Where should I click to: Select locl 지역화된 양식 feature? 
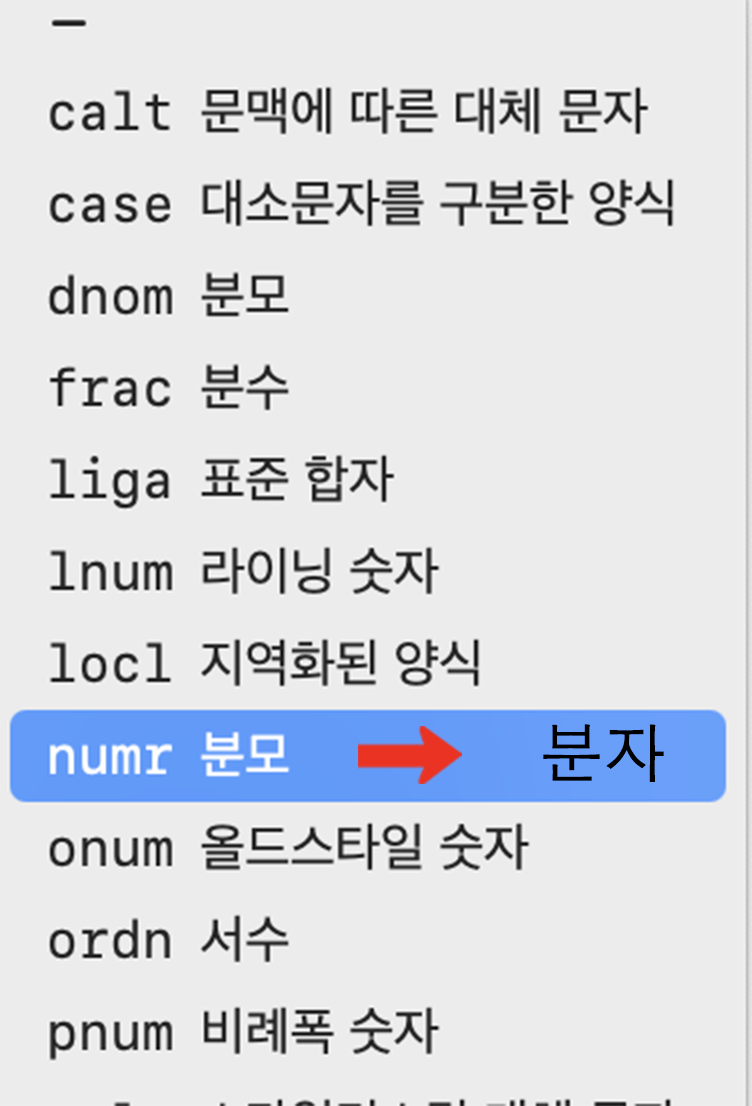[368, 663]
